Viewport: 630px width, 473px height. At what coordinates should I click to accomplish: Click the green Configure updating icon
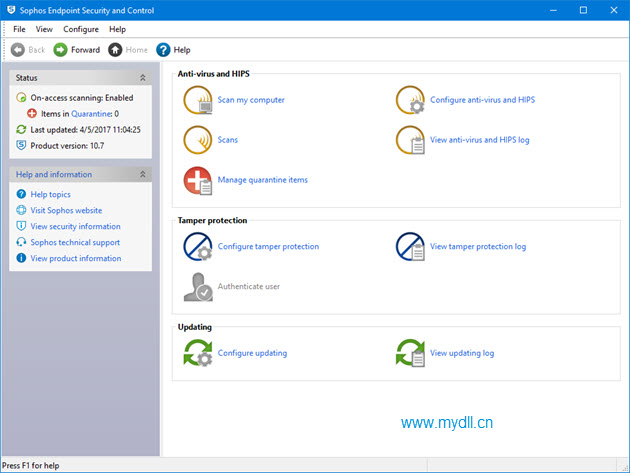point(198,353)
